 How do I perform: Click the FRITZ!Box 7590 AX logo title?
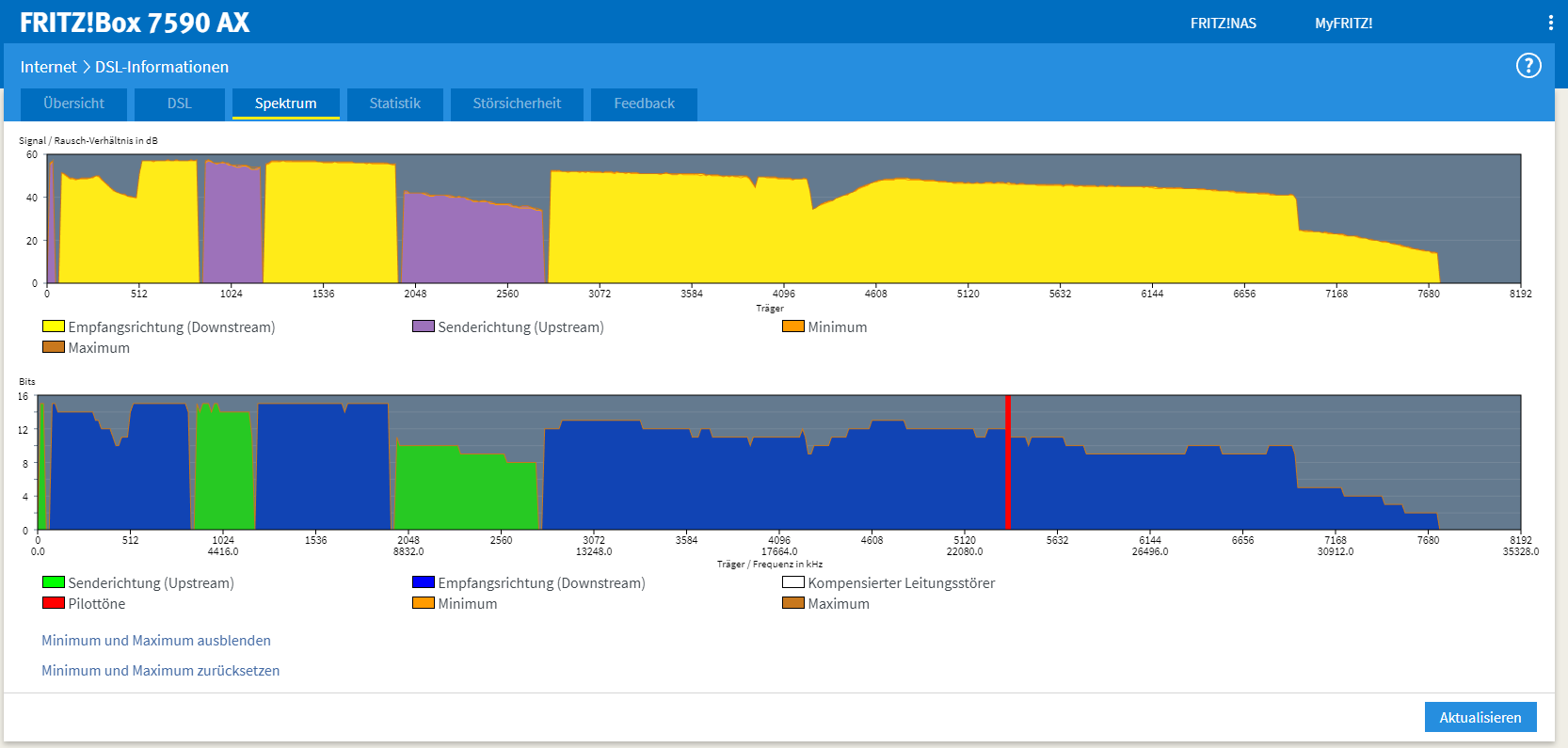(135, 23)
